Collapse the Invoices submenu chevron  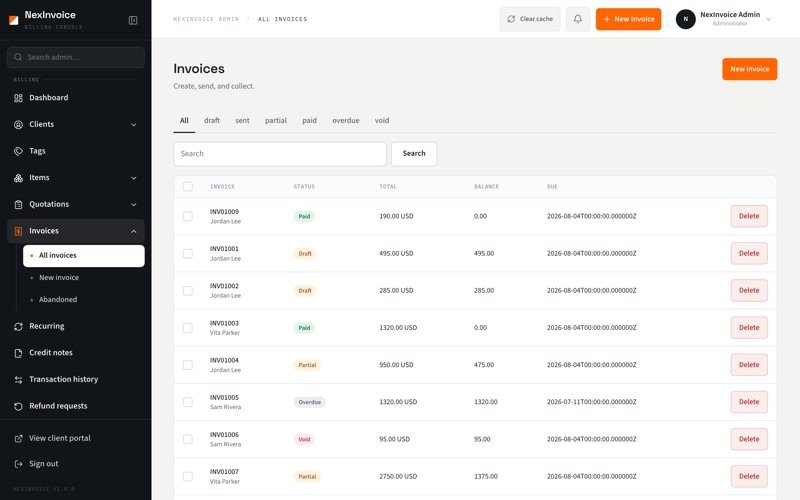click(134, 231)
